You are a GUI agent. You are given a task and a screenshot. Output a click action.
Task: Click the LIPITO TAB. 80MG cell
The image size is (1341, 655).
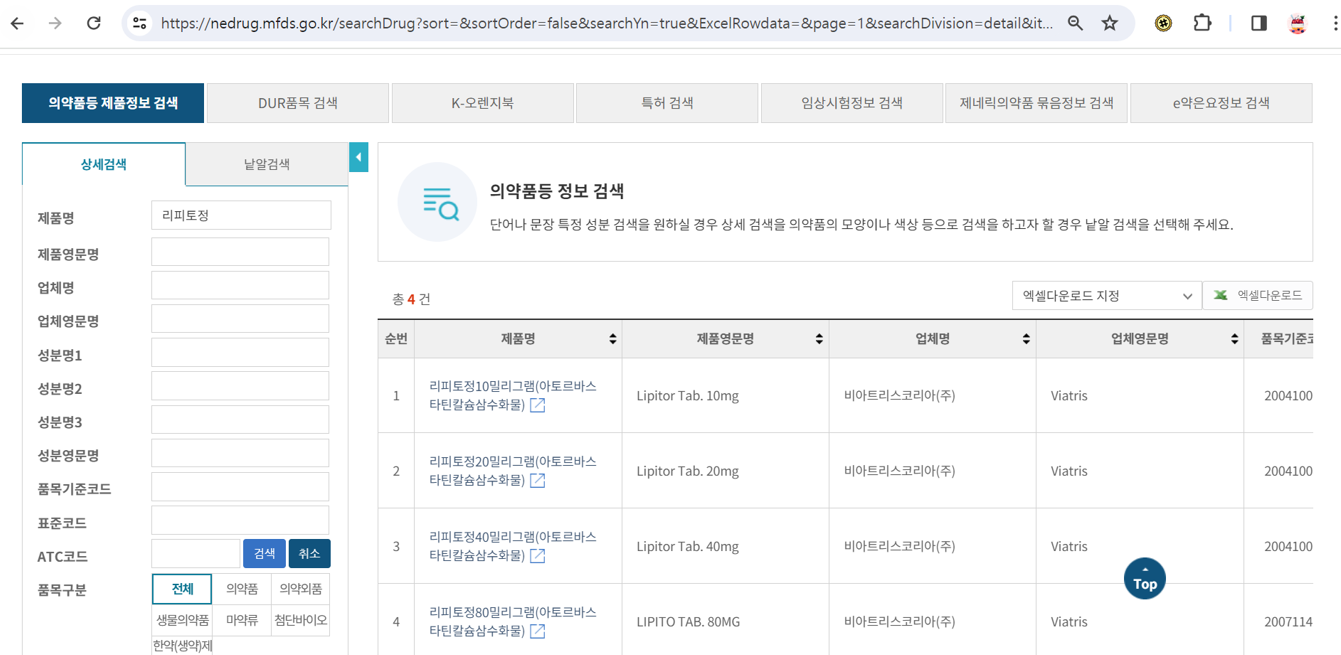725,621
